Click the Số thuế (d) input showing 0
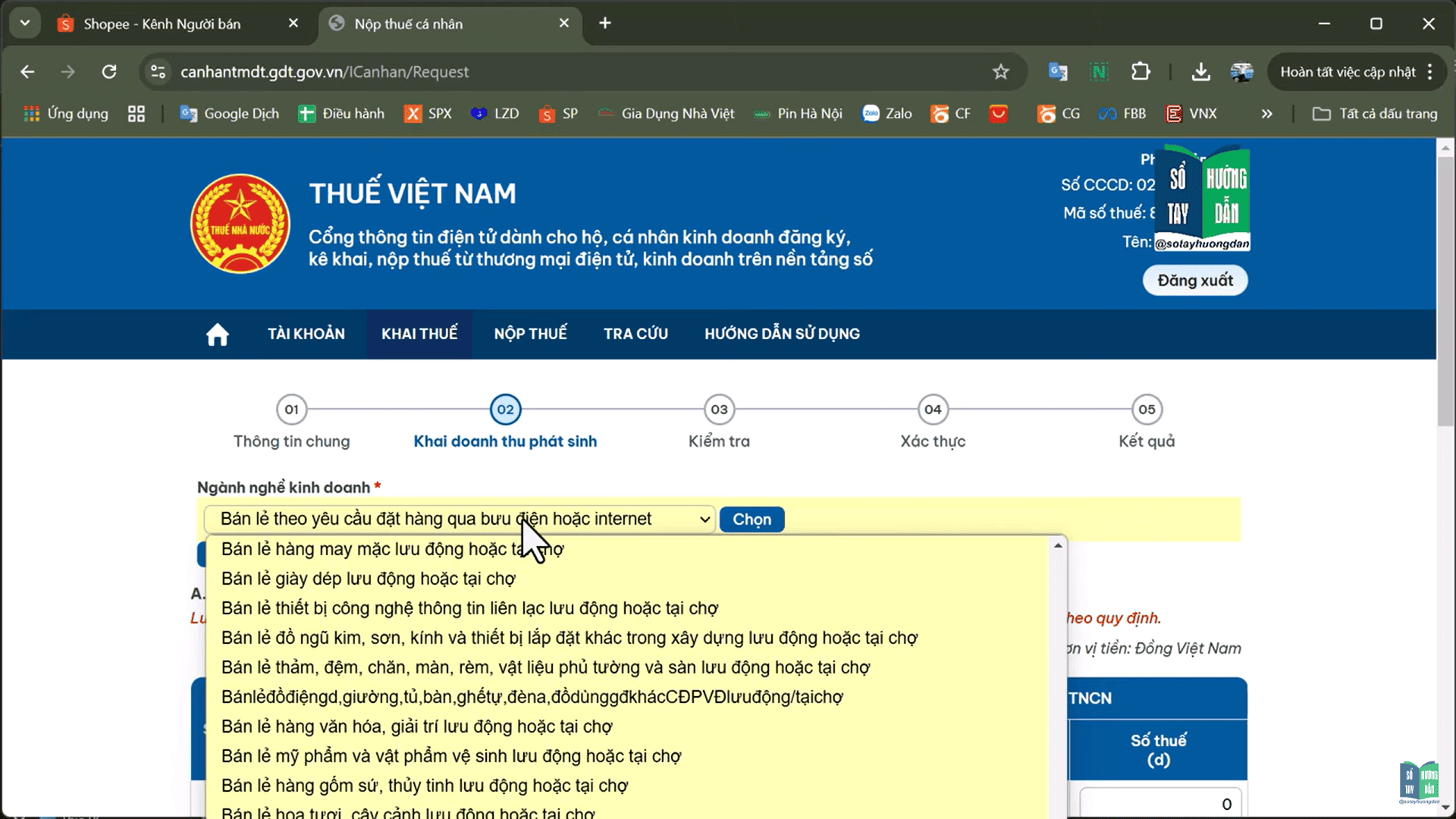 tap(1159, 804)
